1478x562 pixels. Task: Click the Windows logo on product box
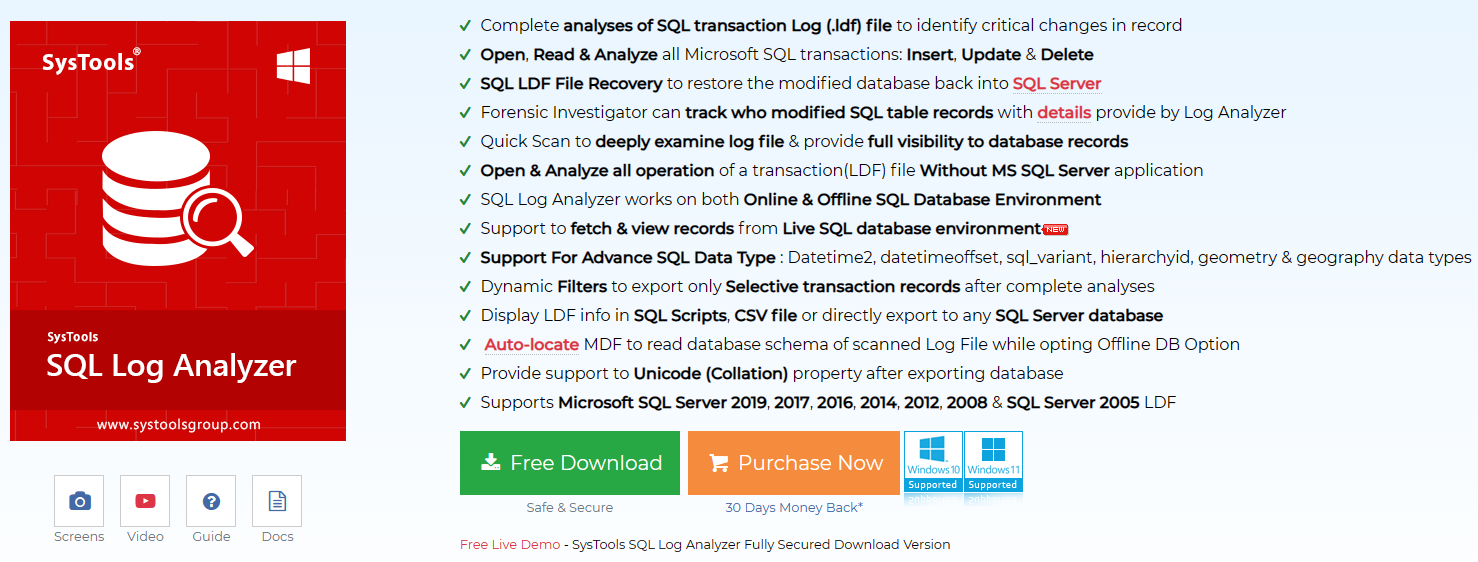click(293, 66)
